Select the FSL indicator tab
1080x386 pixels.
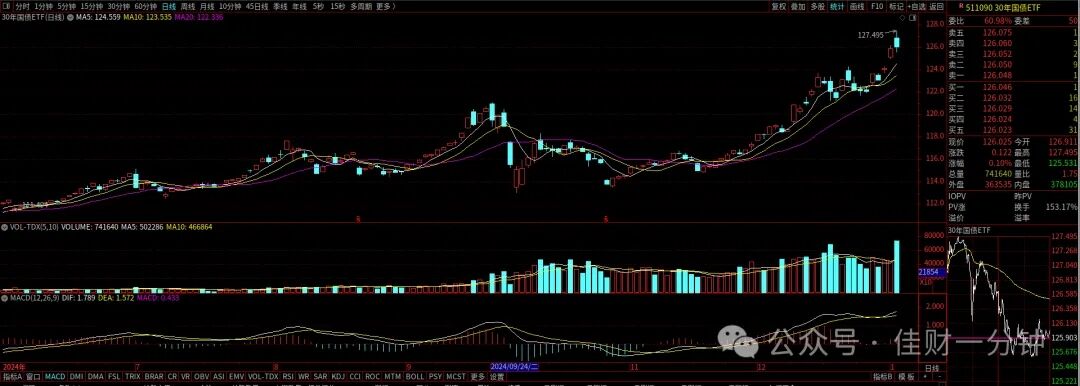coord(114,376)
